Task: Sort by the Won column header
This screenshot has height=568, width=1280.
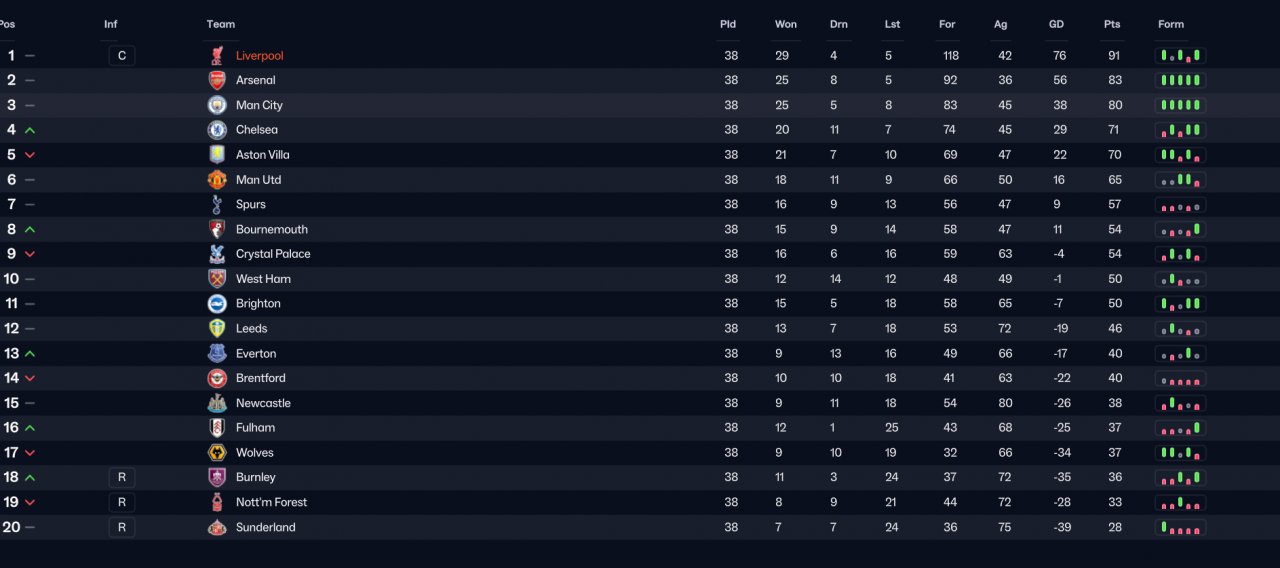Action: (x=786, y=25)
